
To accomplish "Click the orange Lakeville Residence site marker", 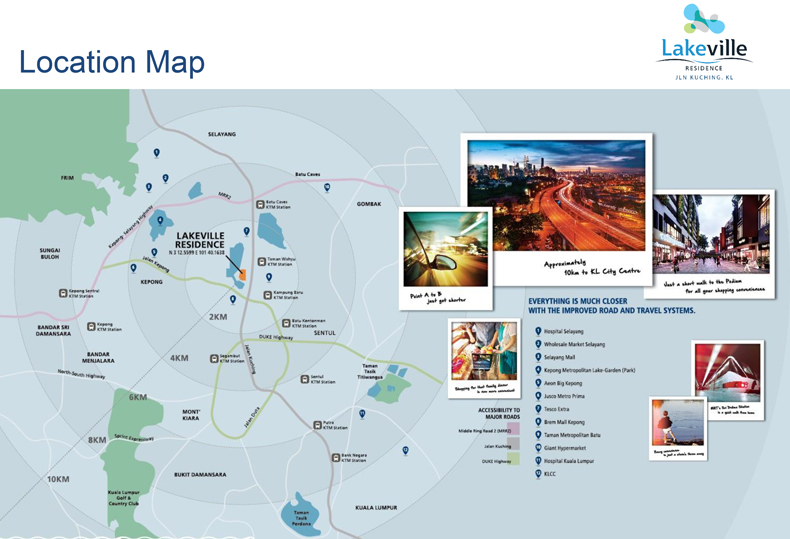I will (242, 275).
